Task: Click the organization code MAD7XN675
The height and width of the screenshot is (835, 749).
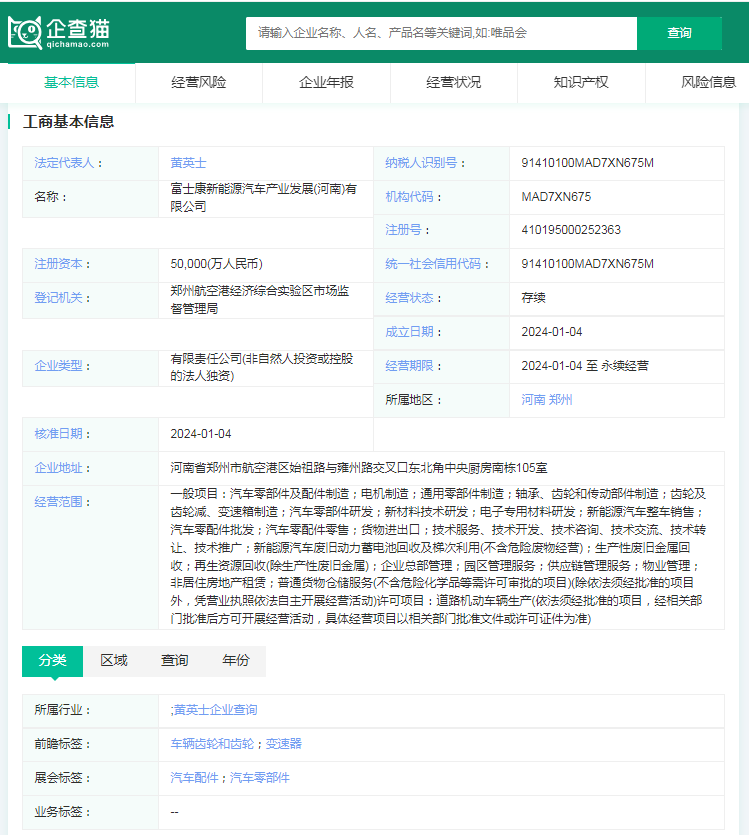Action: [556, 197]
